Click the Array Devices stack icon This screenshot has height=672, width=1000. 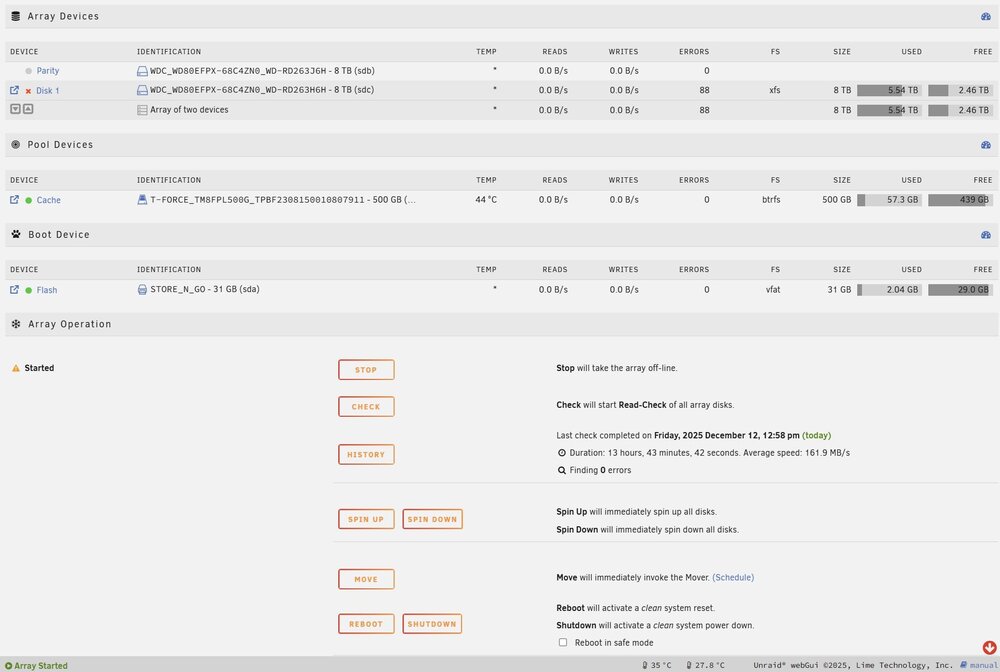tap(16, 17)
